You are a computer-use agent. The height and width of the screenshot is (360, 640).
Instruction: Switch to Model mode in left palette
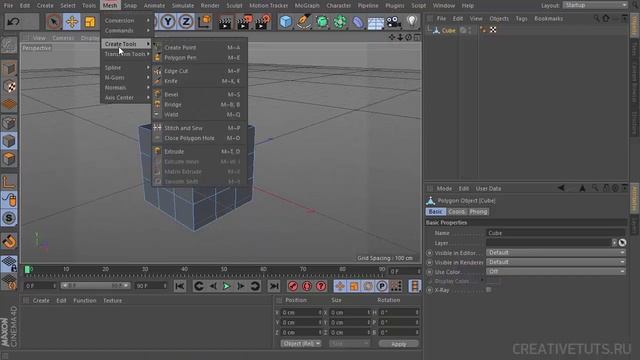(9, 69)
